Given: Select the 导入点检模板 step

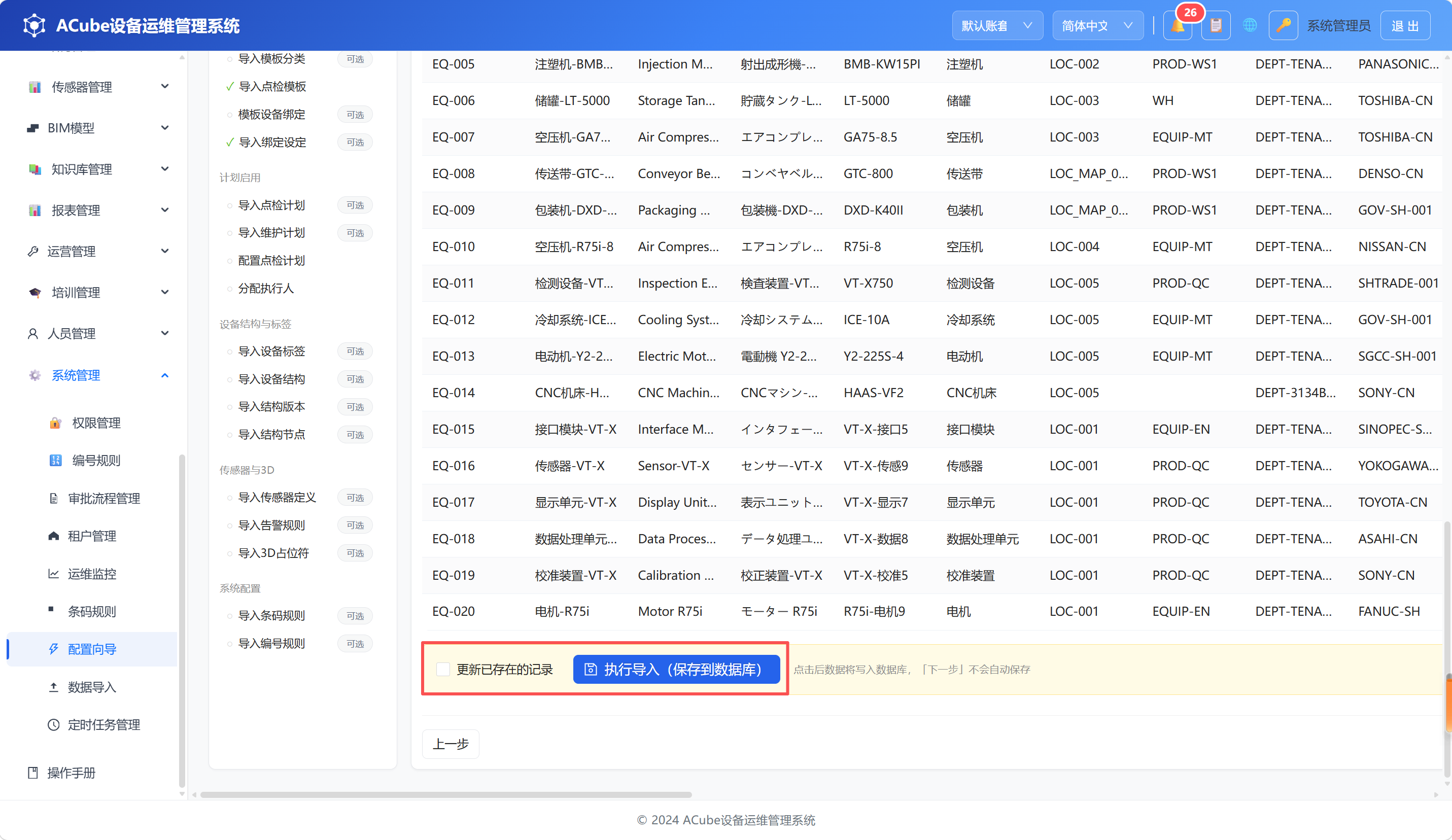Looking at the screenshot, I should coord(272,86).
